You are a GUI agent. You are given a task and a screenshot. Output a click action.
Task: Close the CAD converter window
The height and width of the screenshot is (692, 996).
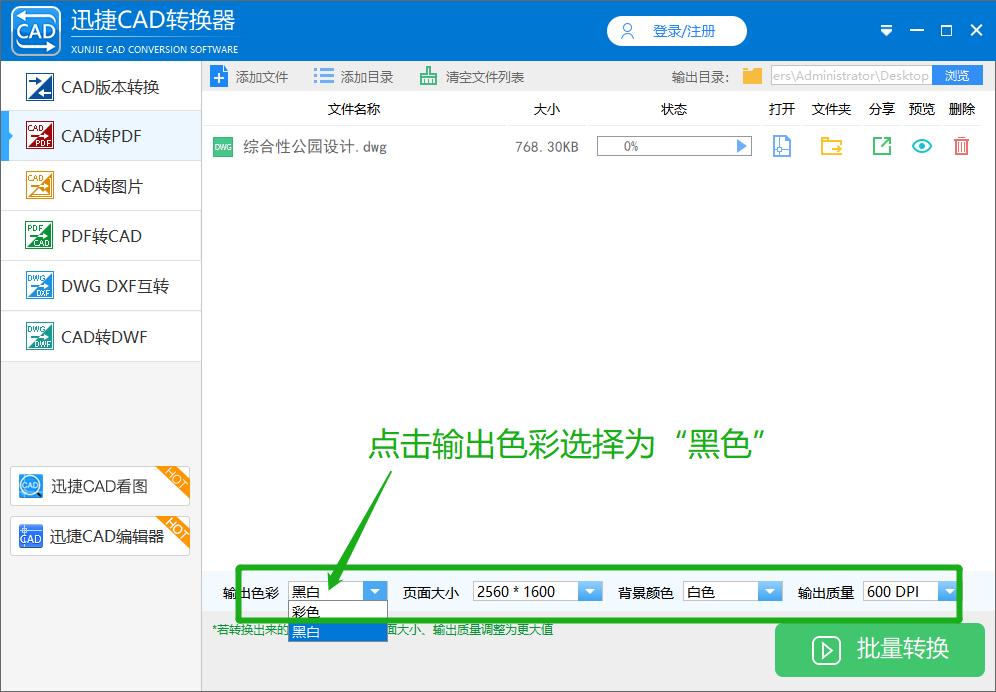(x=976, y=31)
